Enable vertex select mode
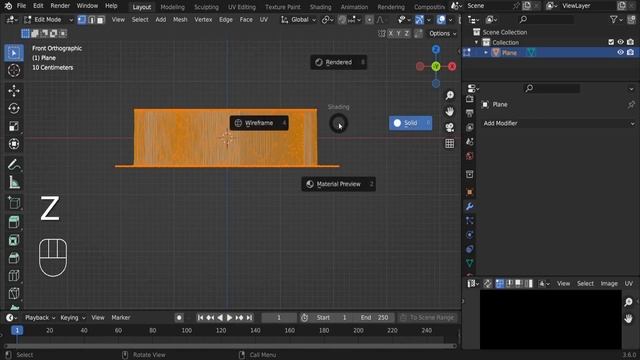 pos(82,20)
